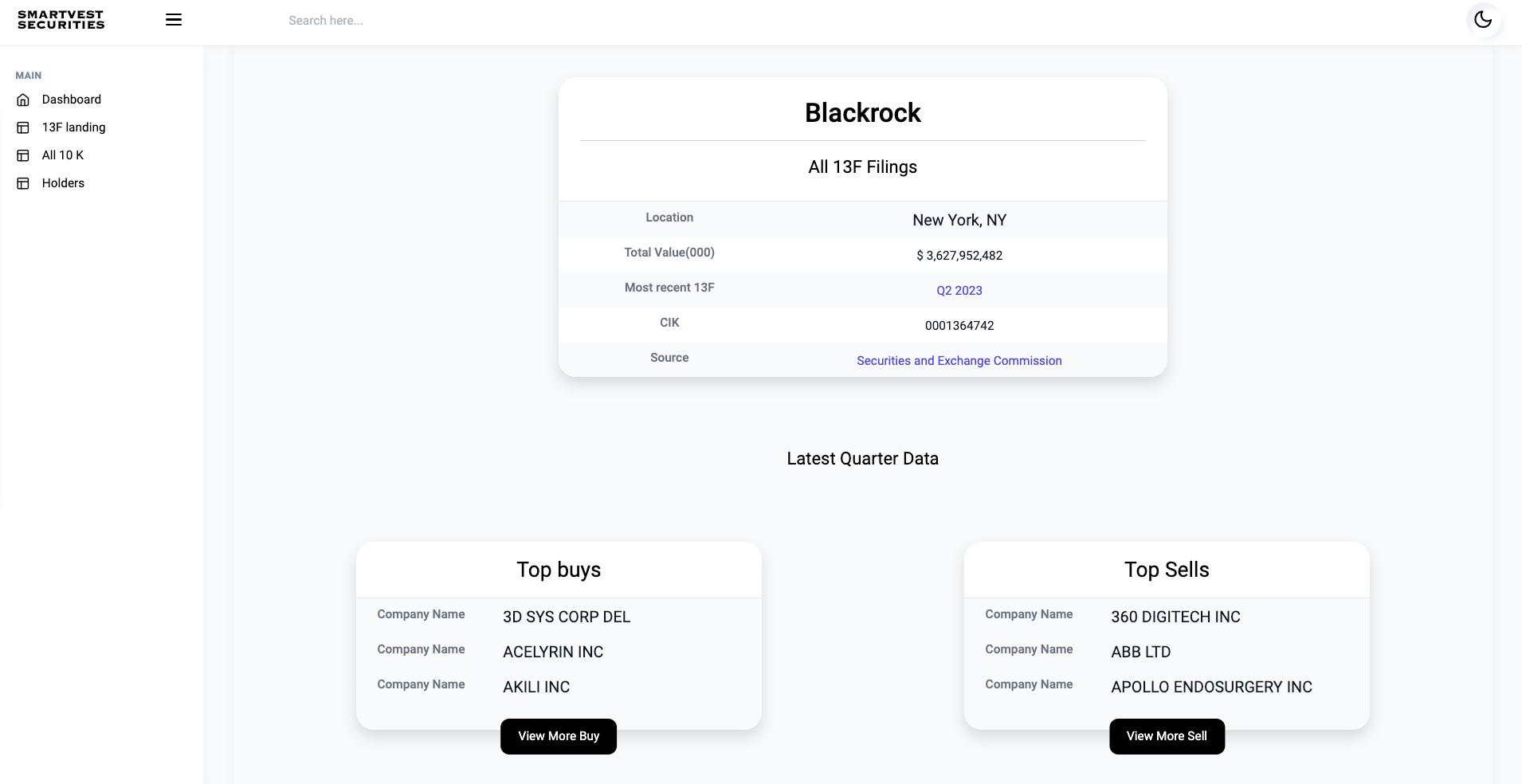This screenshot has height=784, width=1522.
Task: Click the hamburger menu icon
Action: coord(174,20)
